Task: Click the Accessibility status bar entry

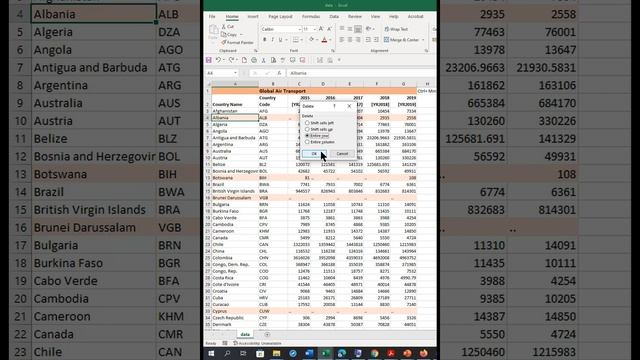Action: 257,343
